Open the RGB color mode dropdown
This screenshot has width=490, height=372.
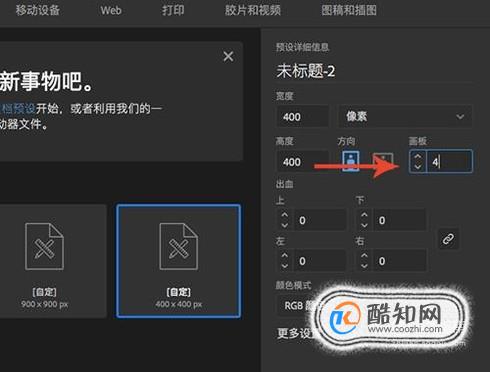tap(297, 305)
